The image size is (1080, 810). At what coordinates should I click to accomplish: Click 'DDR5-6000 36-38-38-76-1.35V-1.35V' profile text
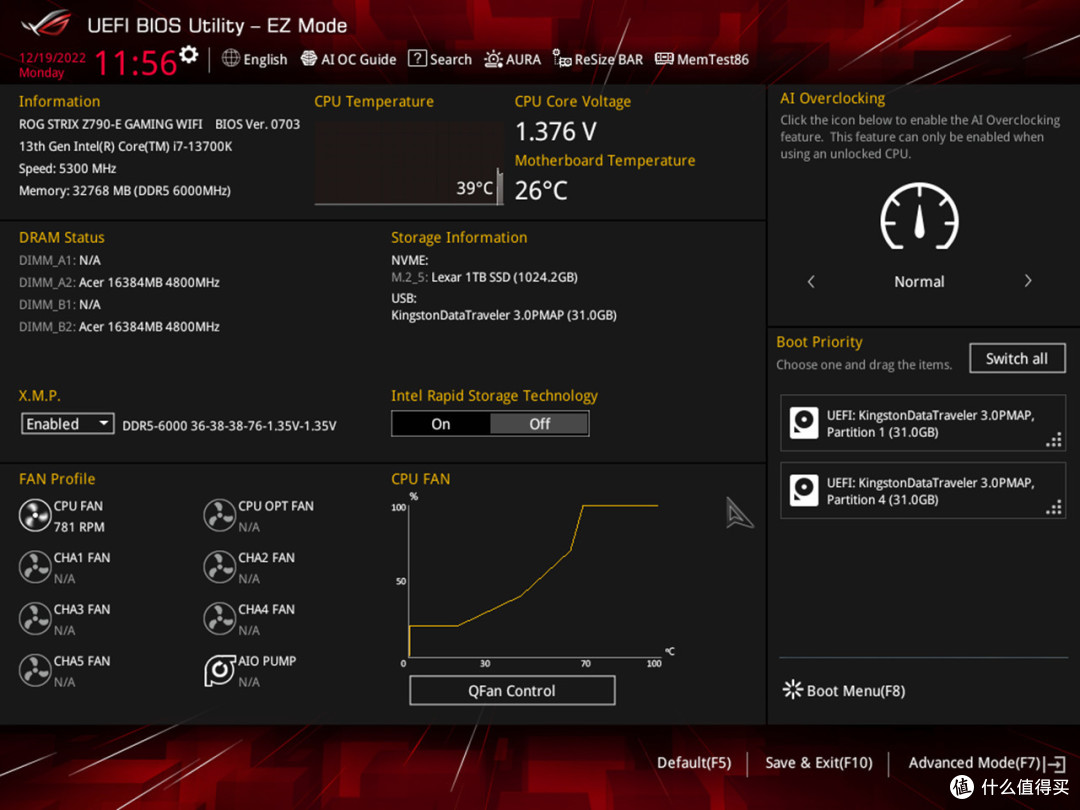pos(229,426)
